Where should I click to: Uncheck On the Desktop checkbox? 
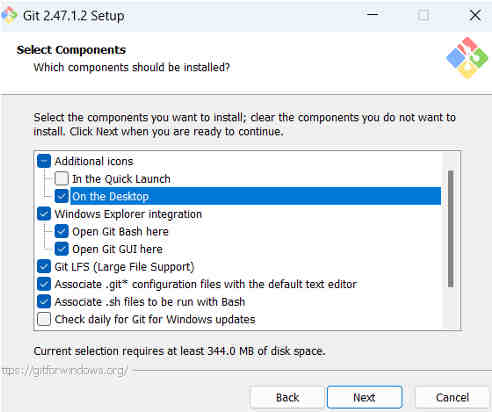pyautogui.click(x=62, y=196)
